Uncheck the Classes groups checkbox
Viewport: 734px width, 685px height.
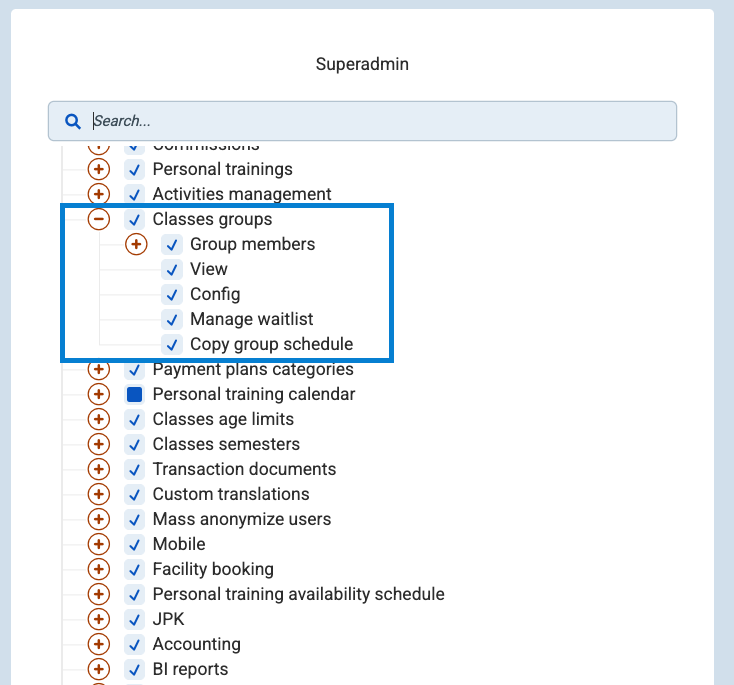[134, 219]
